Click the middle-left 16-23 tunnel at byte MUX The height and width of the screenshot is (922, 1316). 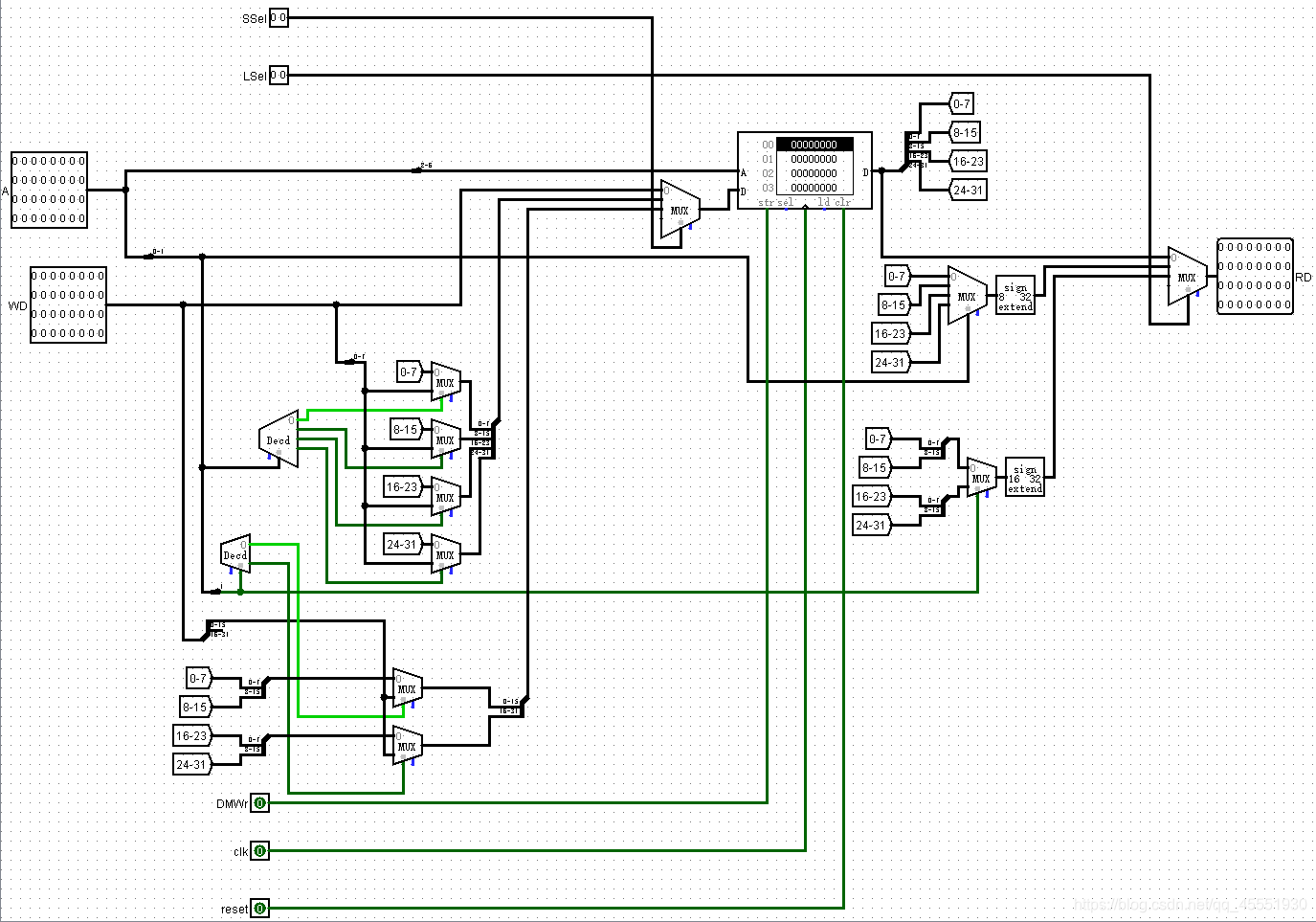tap(403, 486)
